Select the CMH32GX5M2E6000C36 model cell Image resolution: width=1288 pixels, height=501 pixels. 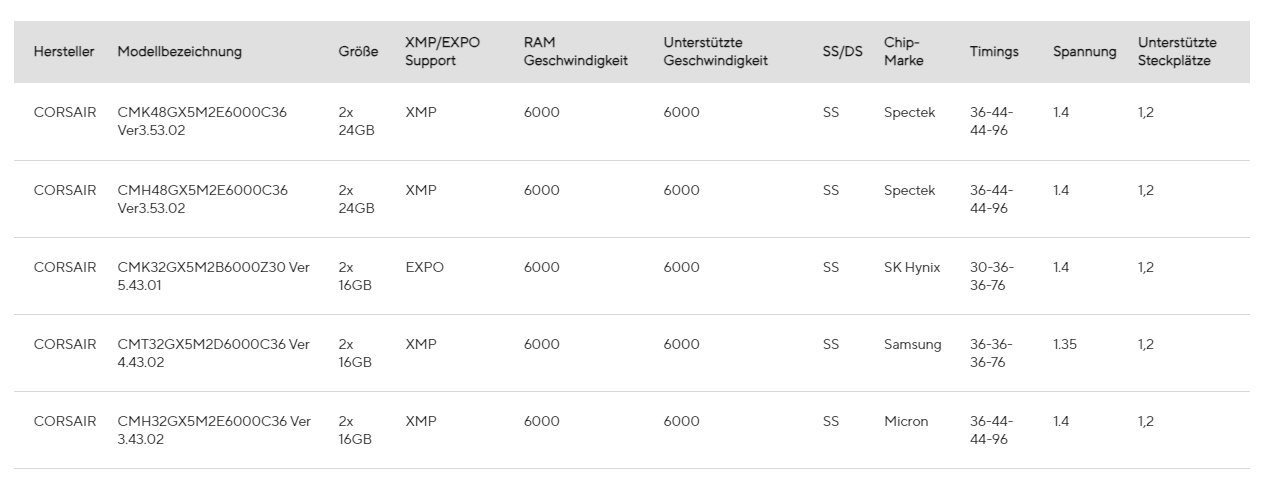tap(214, 430)
